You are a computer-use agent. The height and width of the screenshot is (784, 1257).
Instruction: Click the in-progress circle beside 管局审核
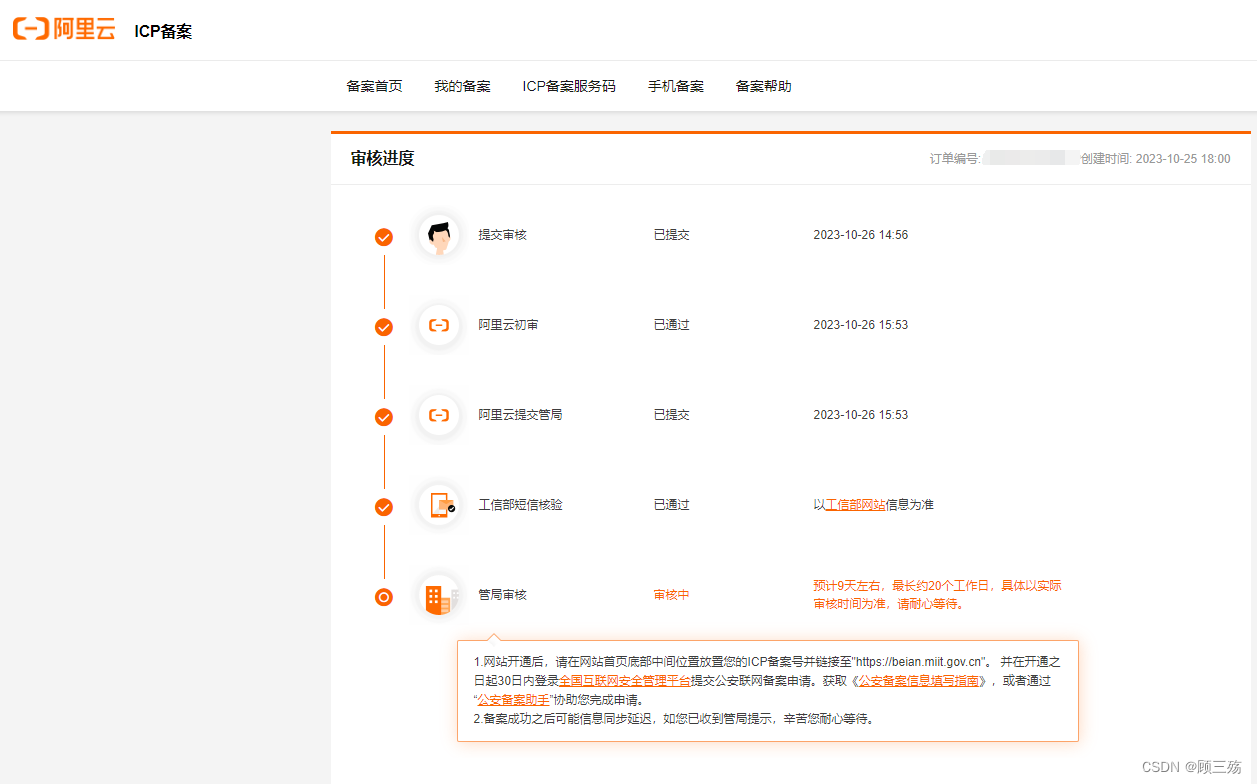coord(384,597)
